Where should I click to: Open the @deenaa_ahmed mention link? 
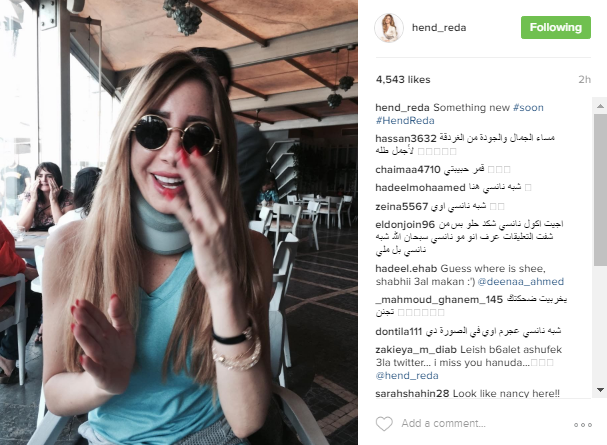521,282
